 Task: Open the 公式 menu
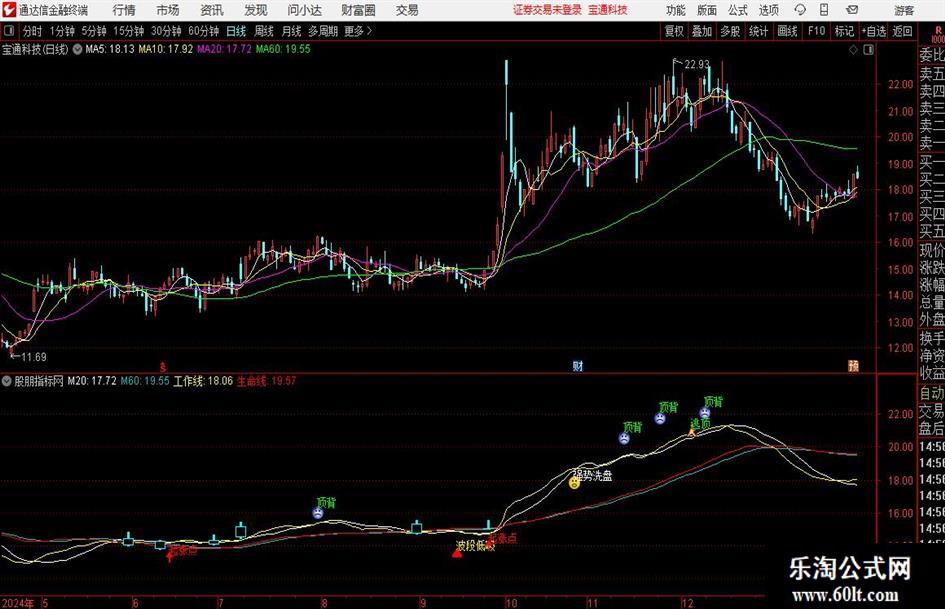[x=737, y=10]
